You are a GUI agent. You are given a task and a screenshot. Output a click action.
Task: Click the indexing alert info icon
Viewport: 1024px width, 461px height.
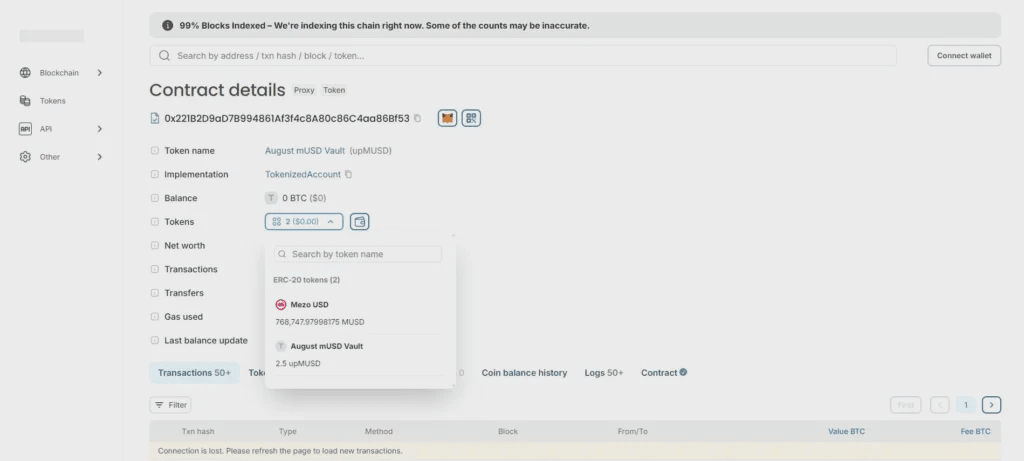167,25
